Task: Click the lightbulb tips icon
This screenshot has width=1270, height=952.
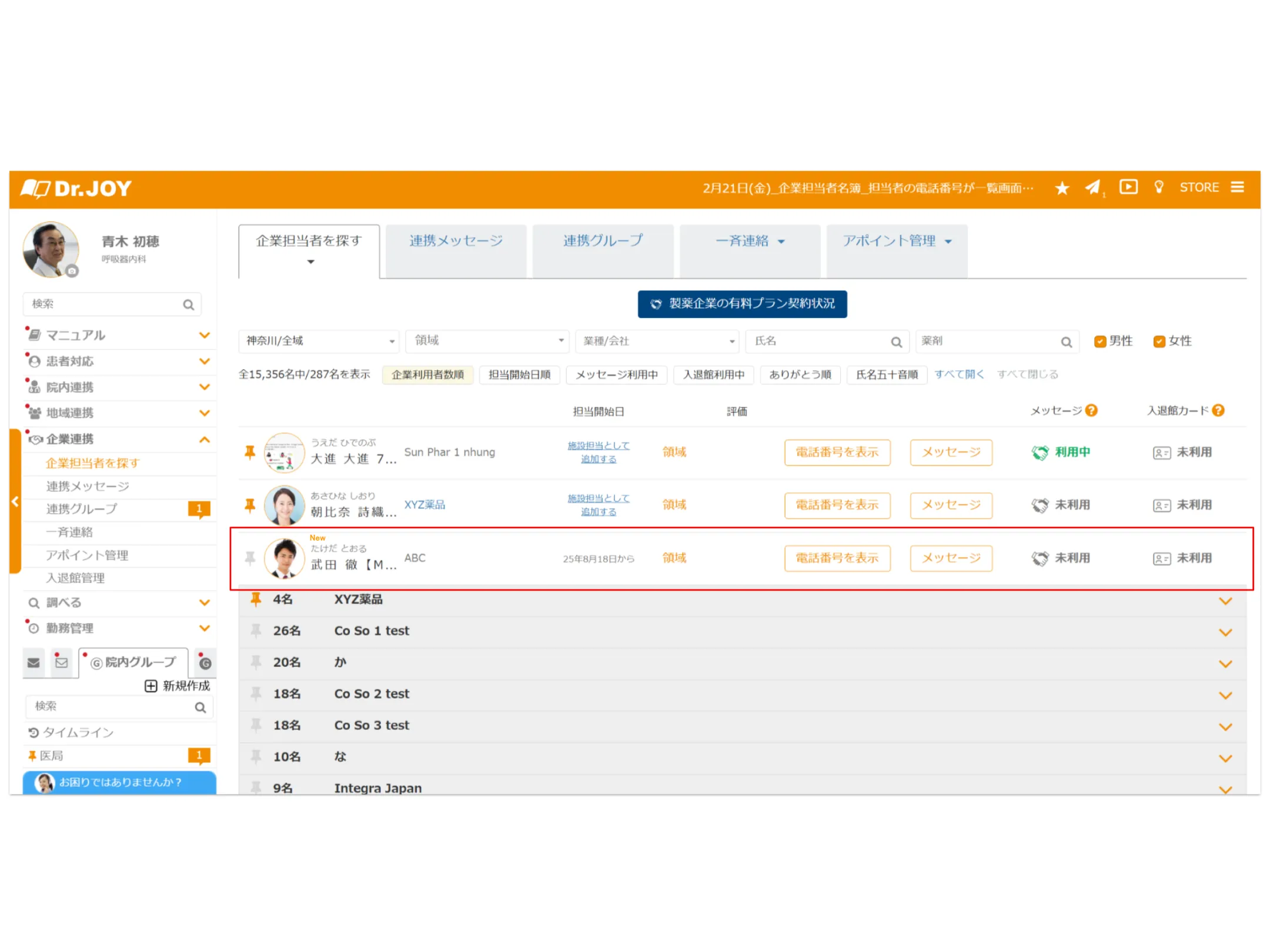Action: [1158, 187]
